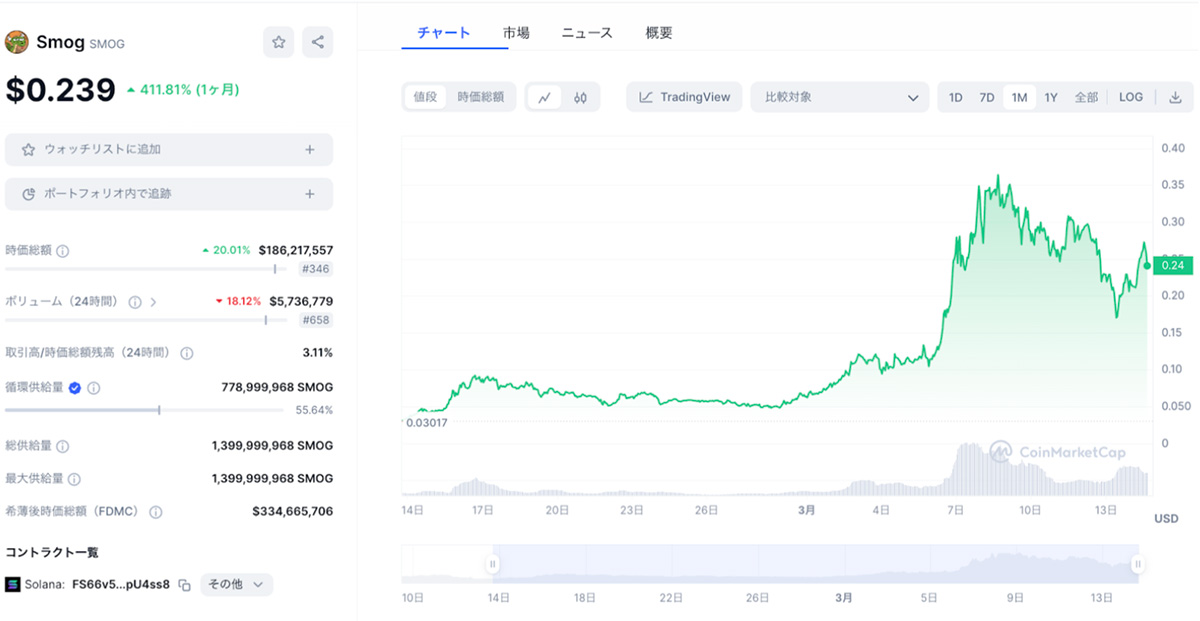The height and width of the screenshot is (621, 1200).
Task: Set chart range to 7D
Action: [987, 97]
